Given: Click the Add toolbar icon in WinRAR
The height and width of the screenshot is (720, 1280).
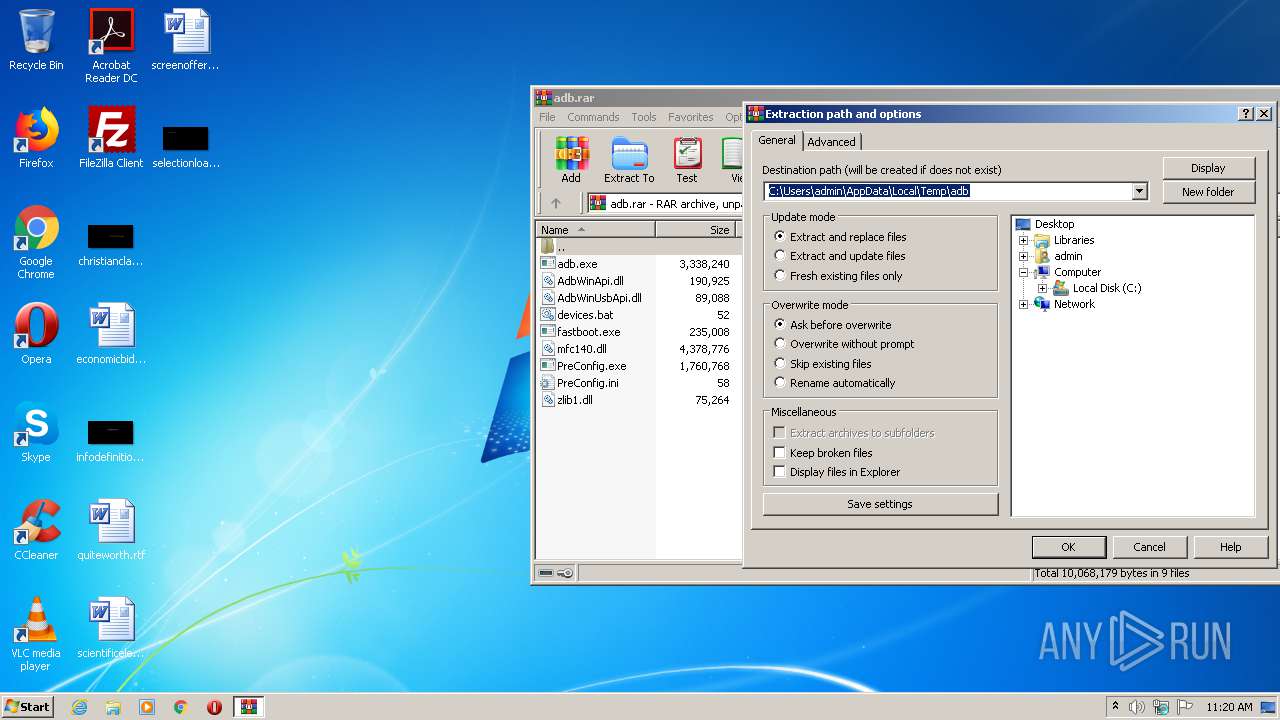Looking at the screenshot, I should tap(571, 160).
